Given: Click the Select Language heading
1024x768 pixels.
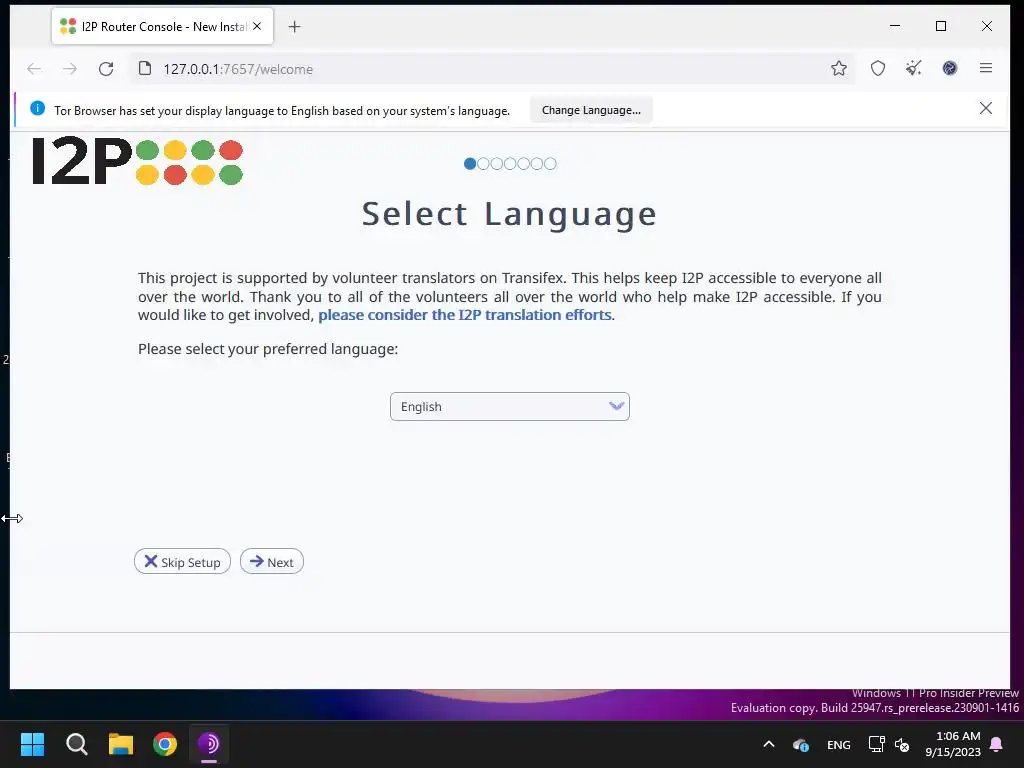Looking at the screenshot, I should click(509, 214).
